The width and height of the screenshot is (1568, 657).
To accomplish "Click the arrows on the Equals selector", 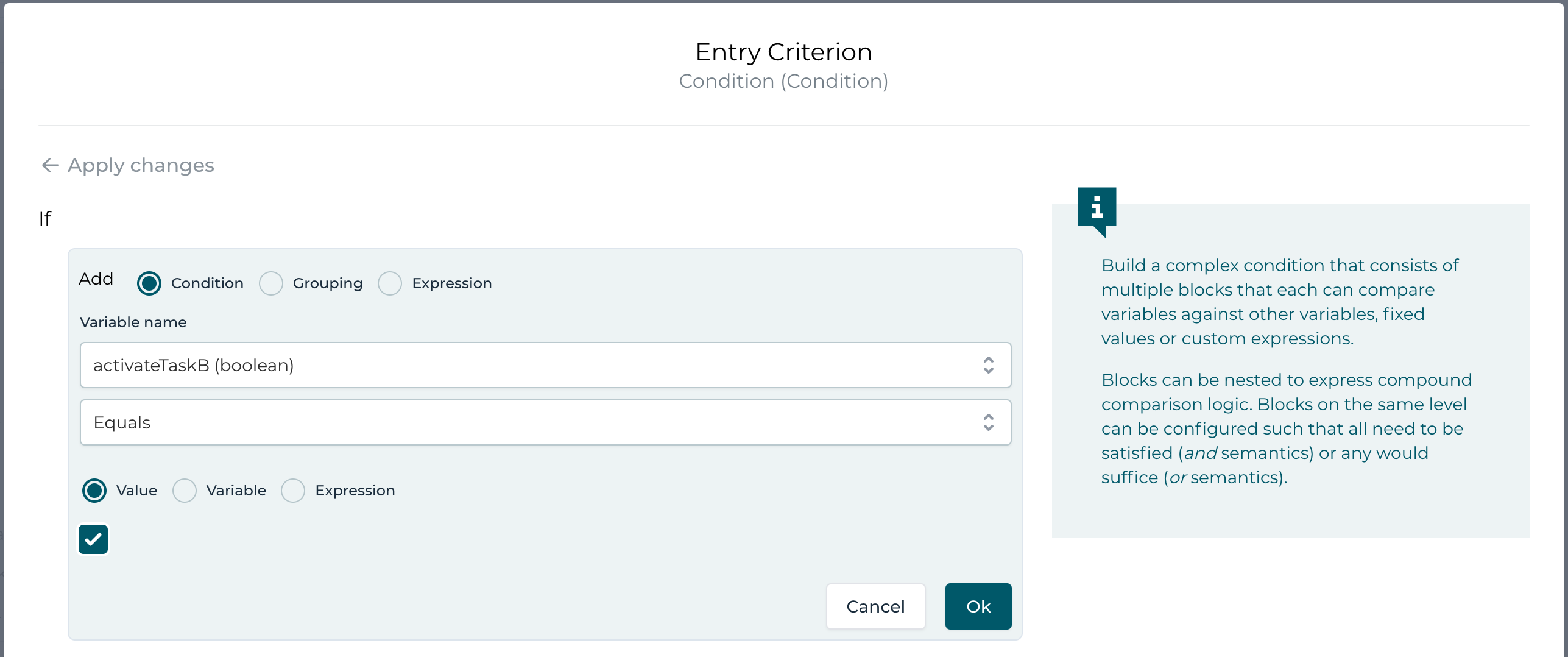I will click(988, 422).
